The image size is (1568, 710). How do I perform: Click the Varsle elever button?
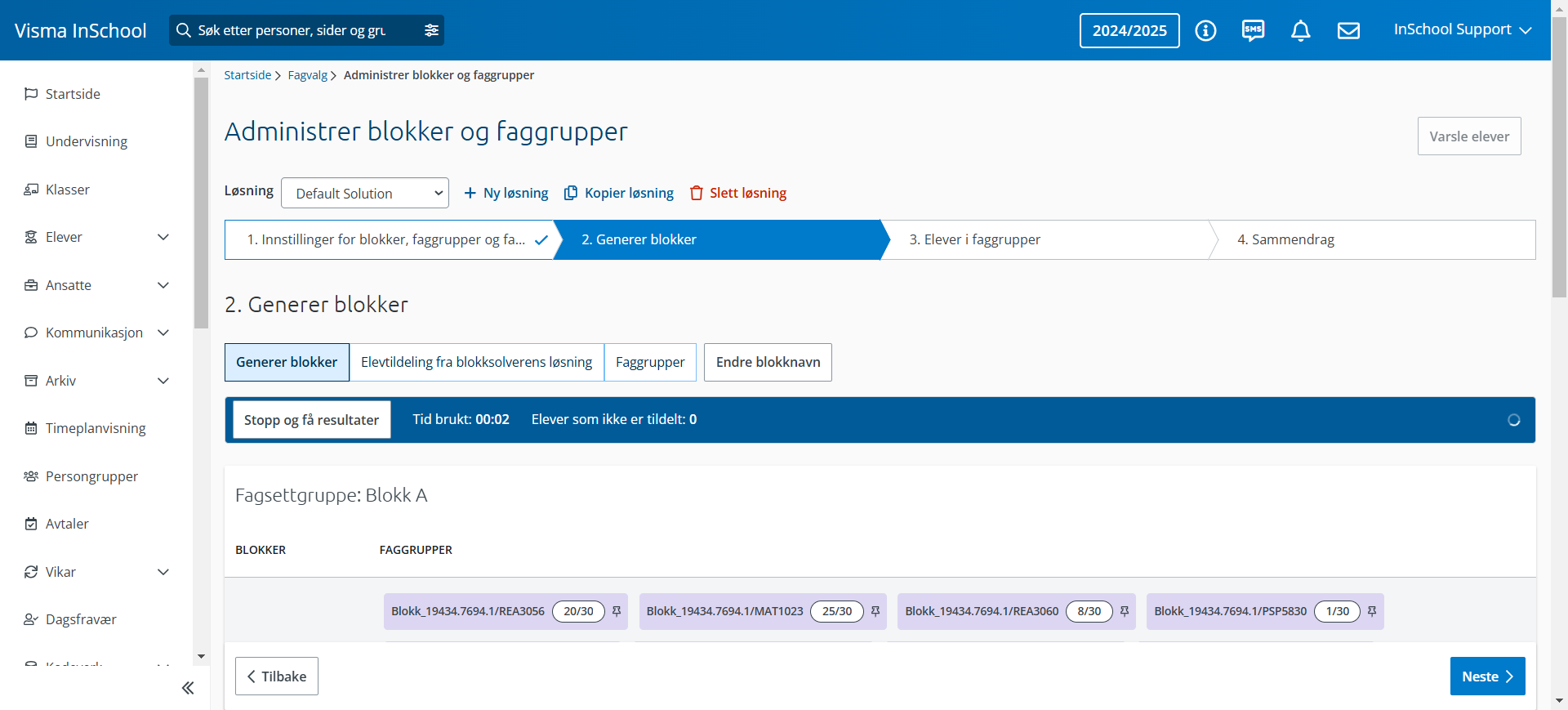click(1469, 136)
